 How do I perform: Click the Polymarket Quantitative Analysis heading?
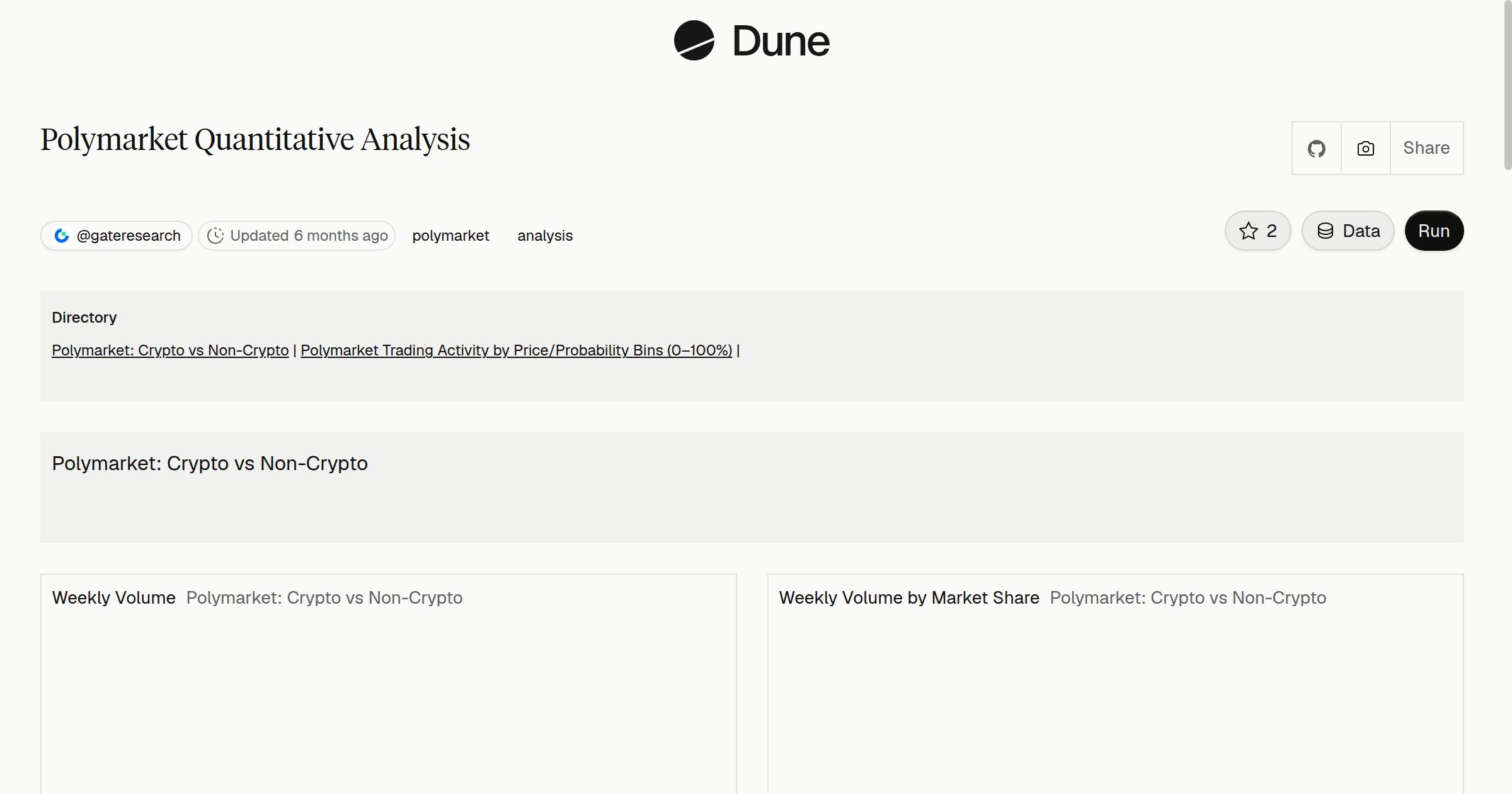(x=255, y=139)
